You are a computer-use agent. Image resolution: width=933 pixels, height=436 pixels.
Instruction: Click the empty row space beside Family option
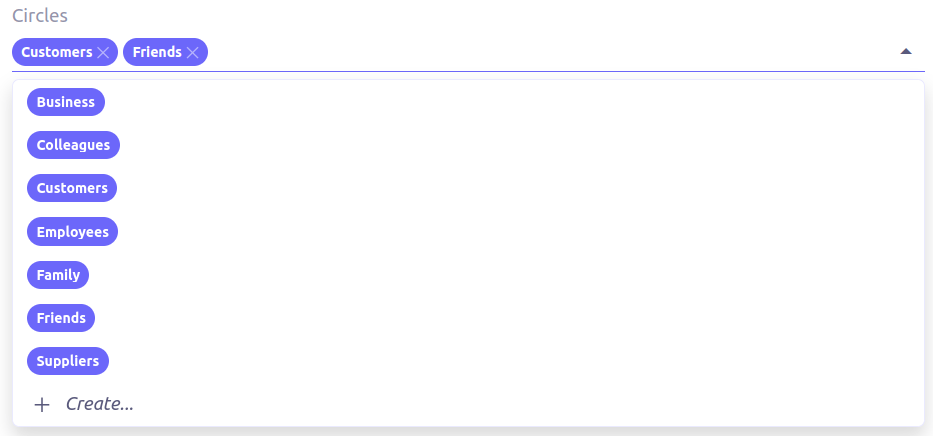pyautogui.click(x=500, y=275)
